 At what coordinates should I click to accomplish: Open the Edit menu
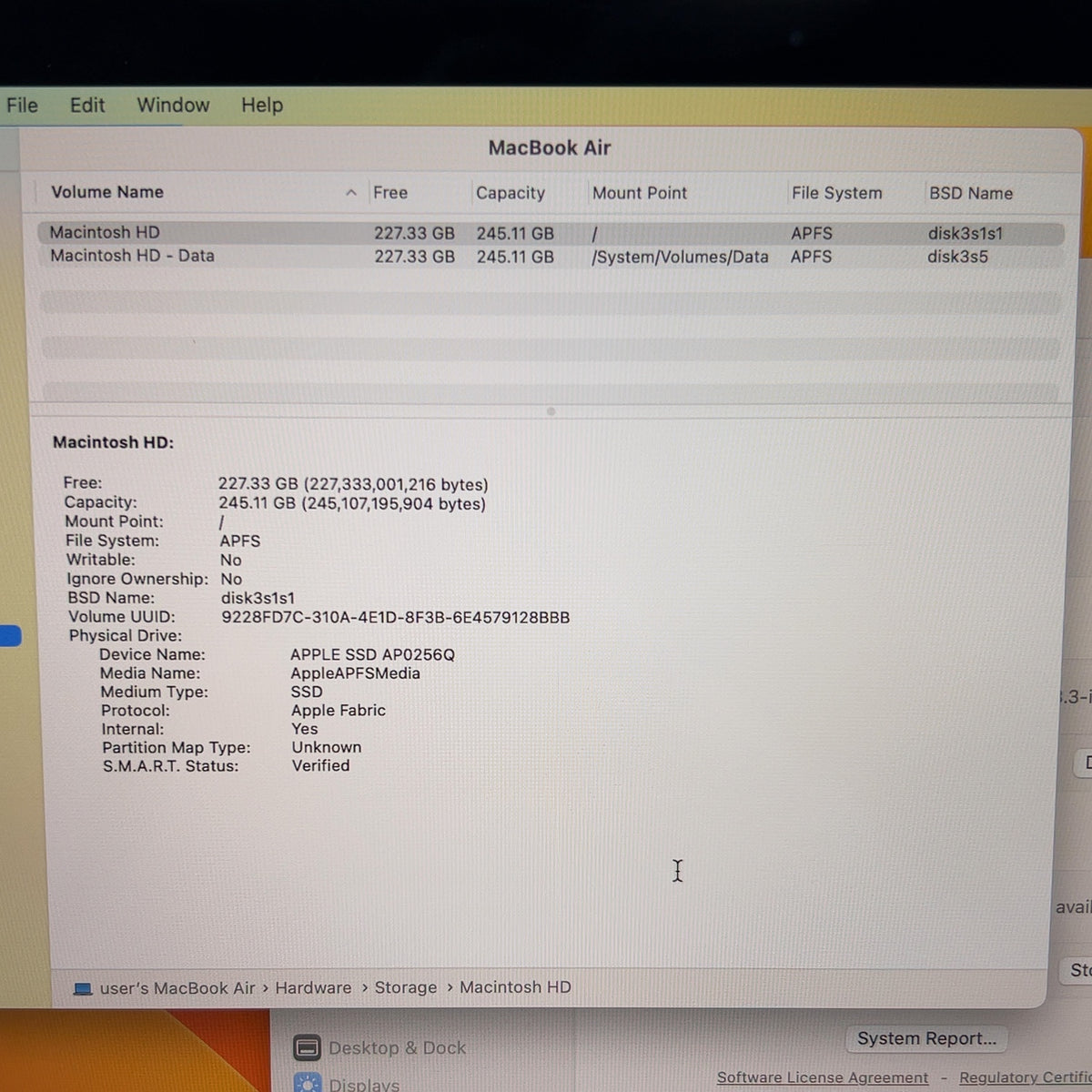pyautogui.click(x=87, y=106)
